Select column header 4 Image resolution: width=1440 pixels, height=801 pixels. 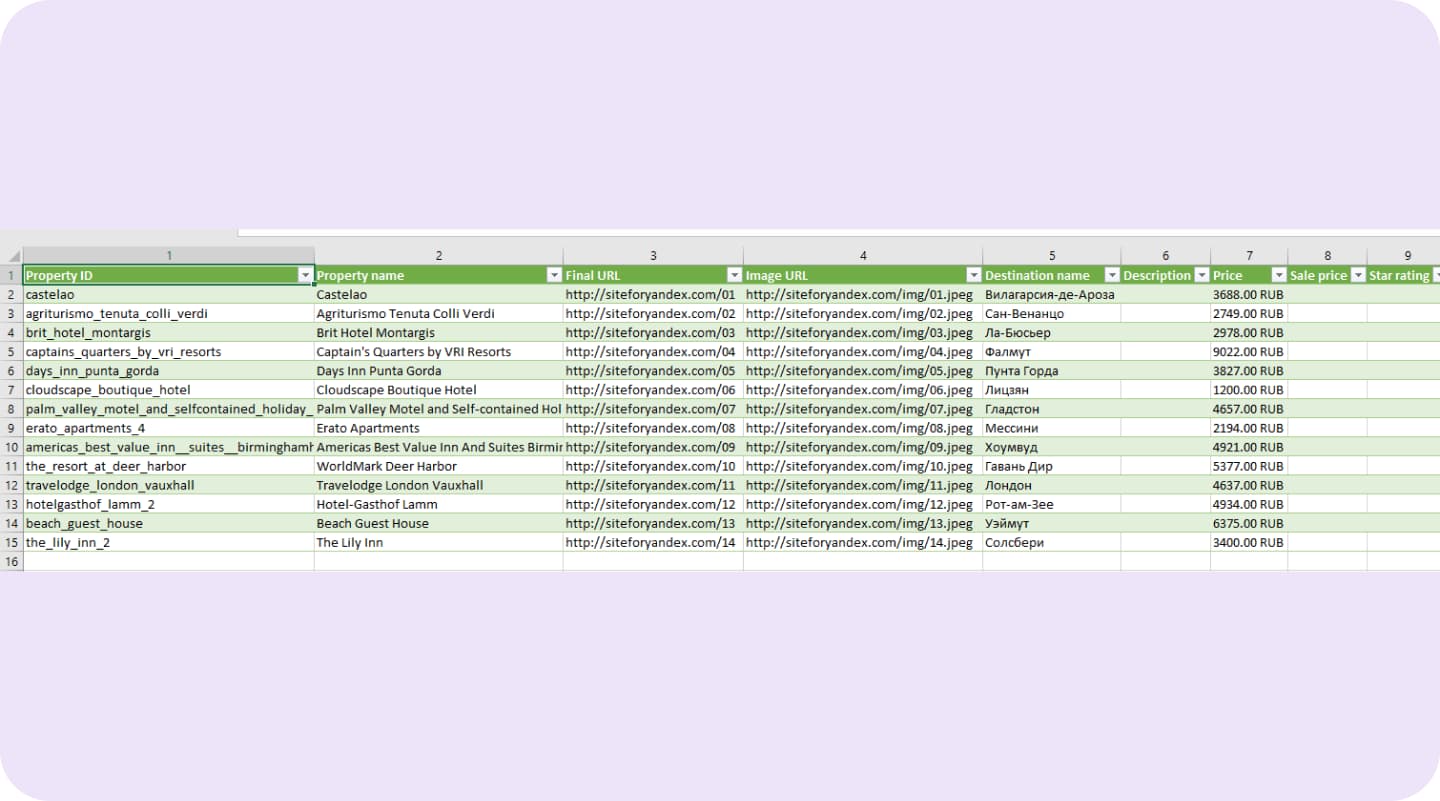pos(863,256)
